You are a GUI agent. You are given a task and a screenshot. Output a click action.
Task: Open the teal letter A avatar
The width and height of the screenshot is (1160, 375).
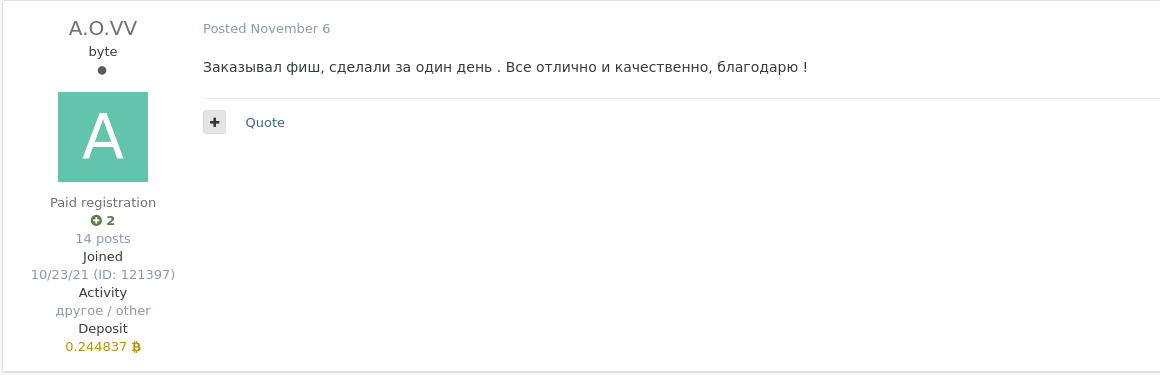tap(103, 137)
